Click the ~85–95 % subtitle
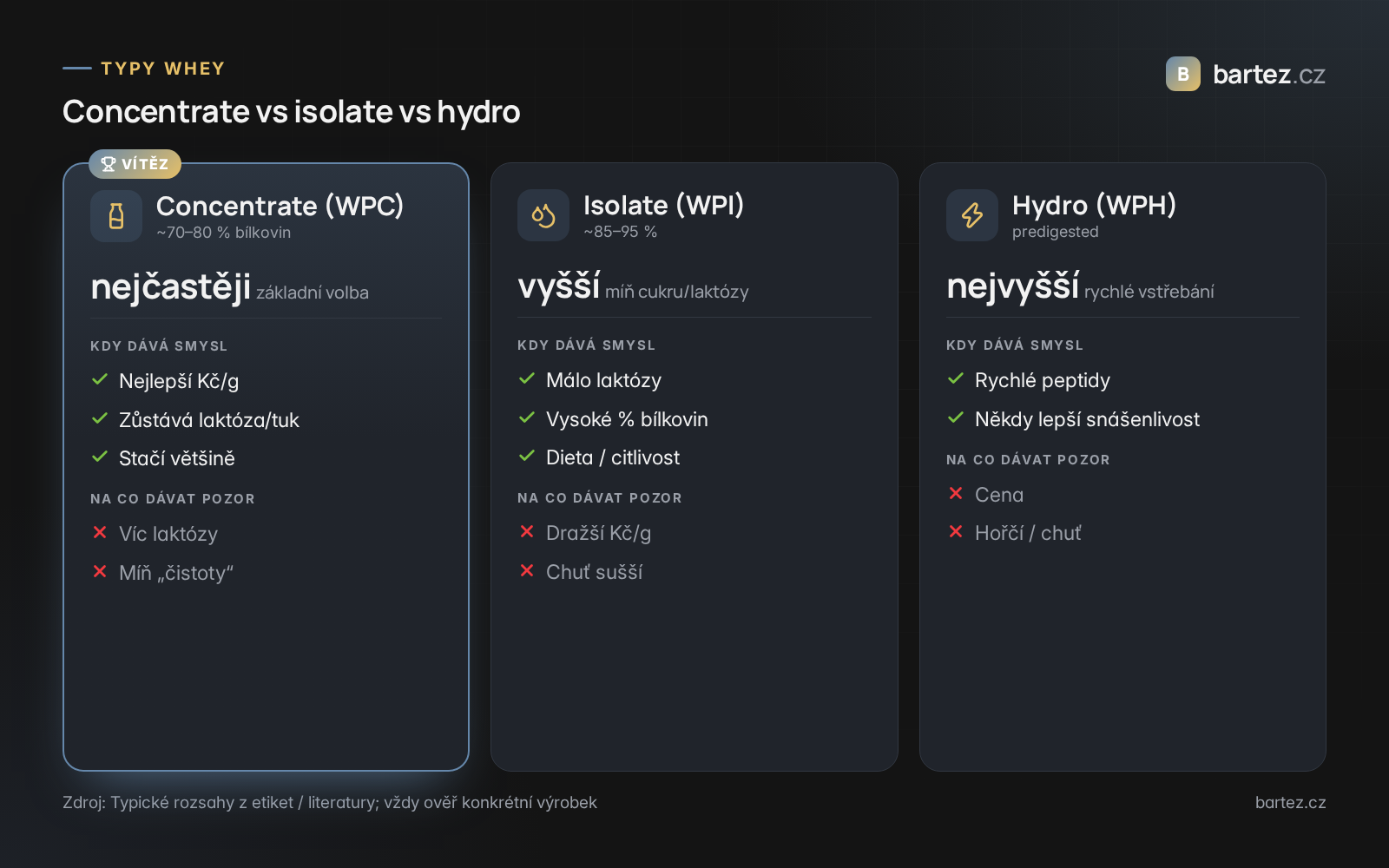The image size is (1389, 868). point(620,232)
